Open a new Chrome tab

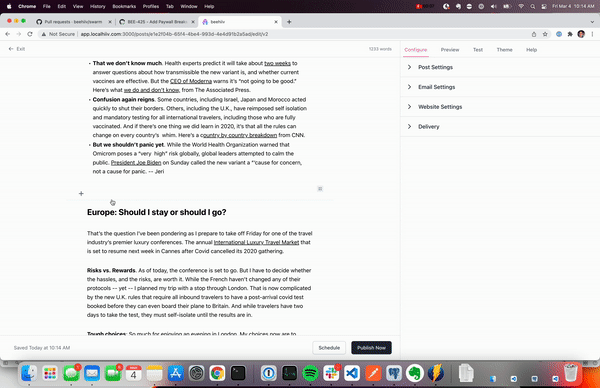289,22
